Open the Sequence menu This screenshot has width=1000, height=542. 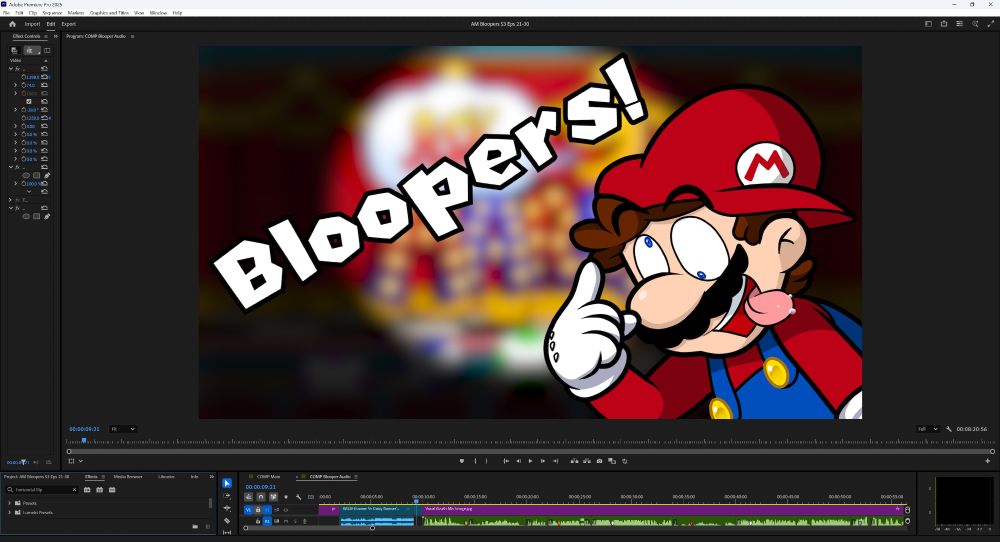click(52, 13)
